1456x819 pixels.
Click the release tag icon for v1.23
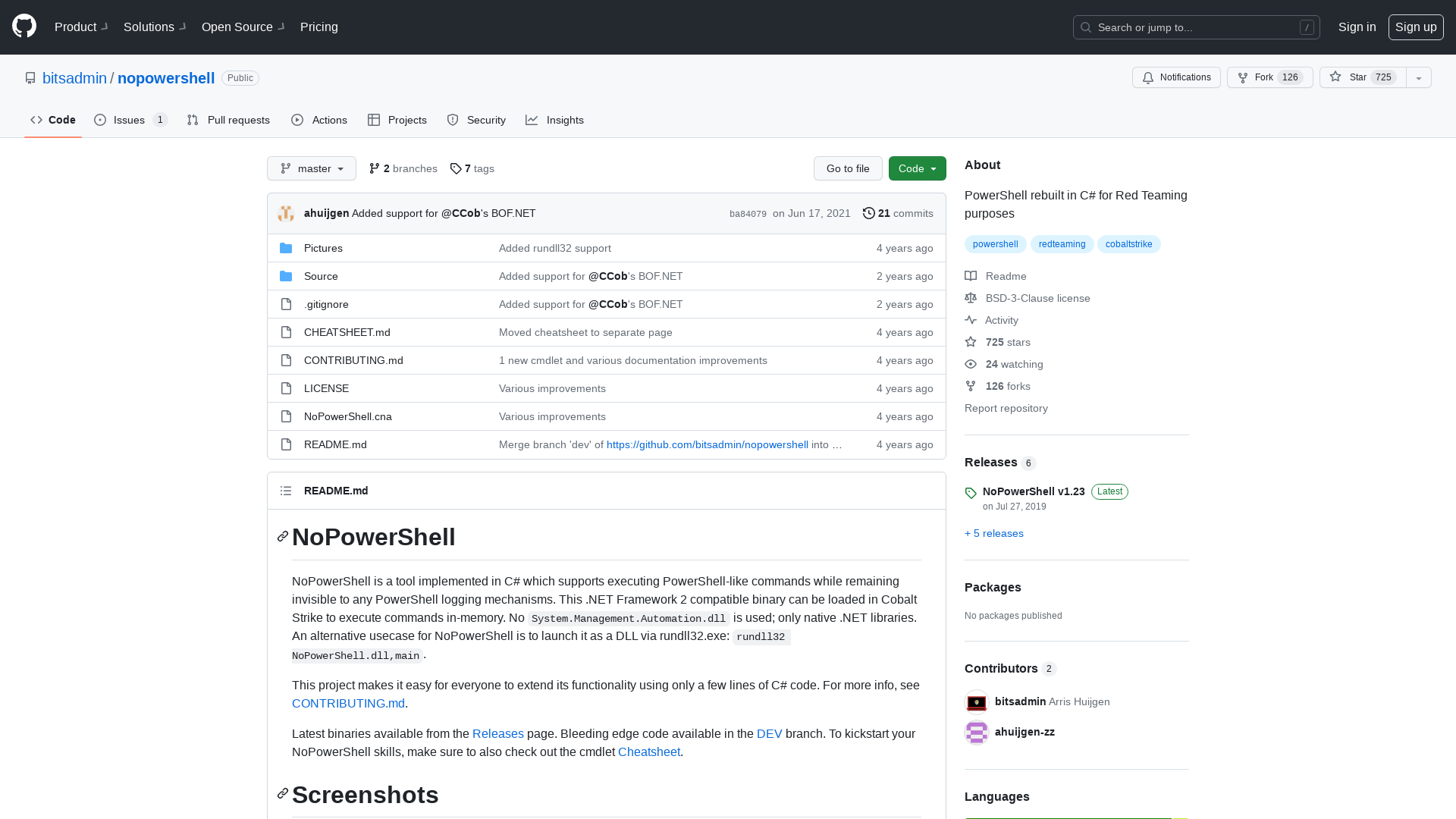coord(971,493)
